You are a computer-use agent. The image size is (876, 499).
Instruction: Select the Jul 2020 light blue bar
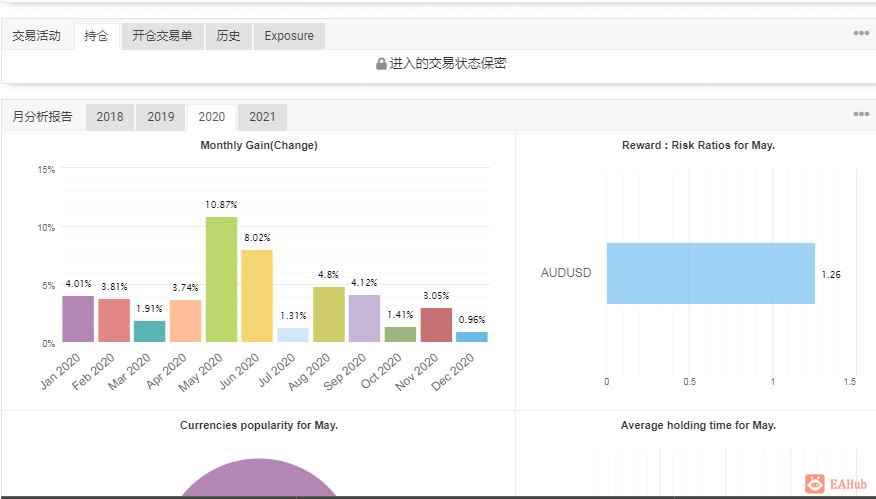(293, 335)
